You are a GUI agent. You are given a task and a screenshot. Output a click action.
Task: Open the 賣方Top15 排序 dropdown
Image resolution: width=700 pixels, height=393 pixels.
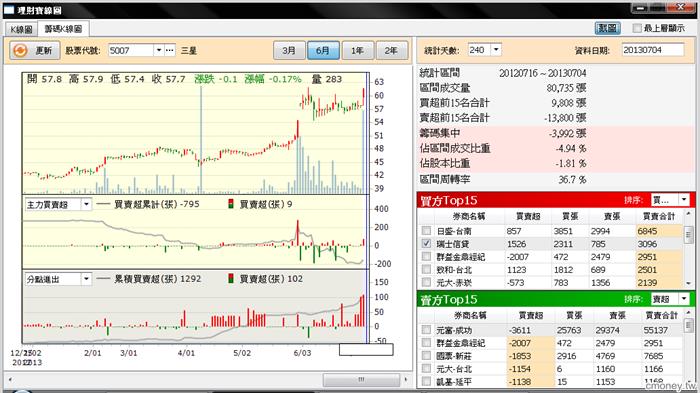tap(684, 299)
